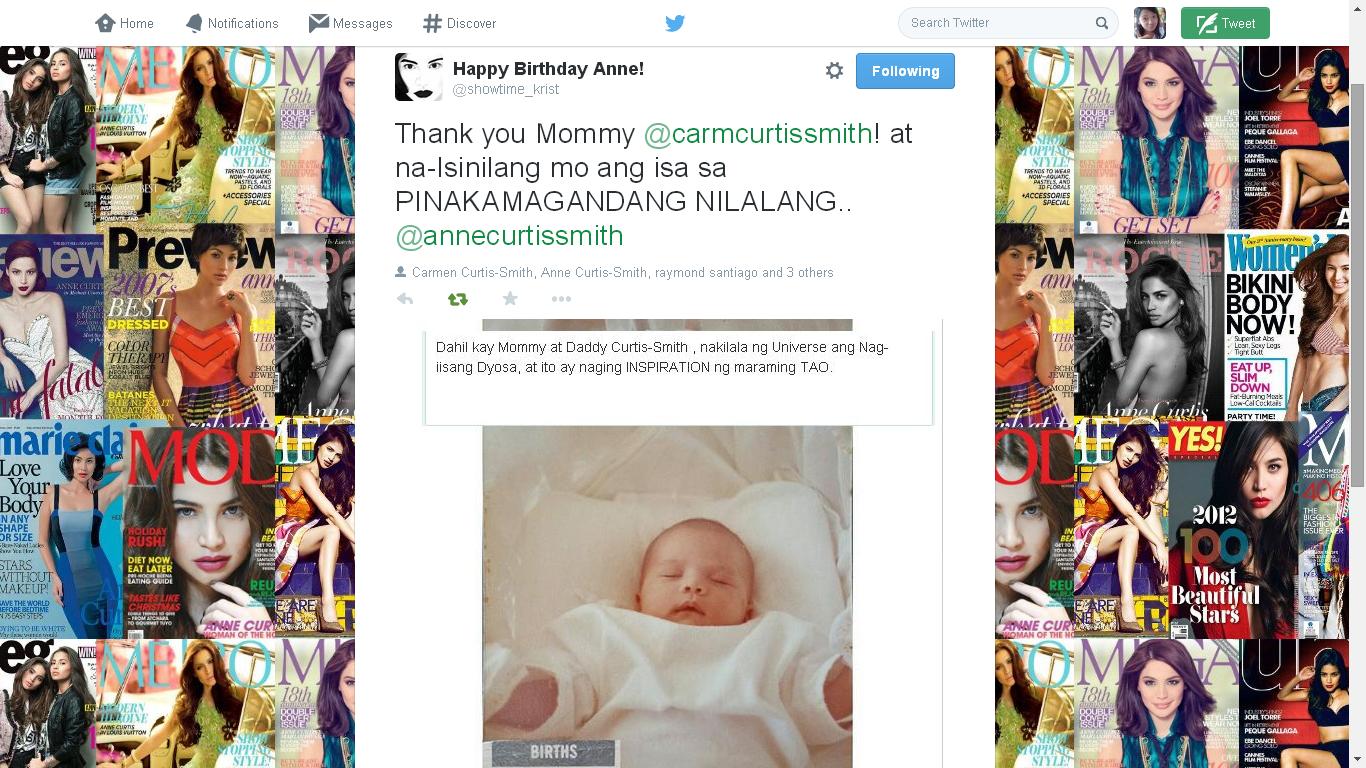This screenshot has height=768, width=1366.
Task: Click the green Tweet compose button
Action: click(1225, 23)
